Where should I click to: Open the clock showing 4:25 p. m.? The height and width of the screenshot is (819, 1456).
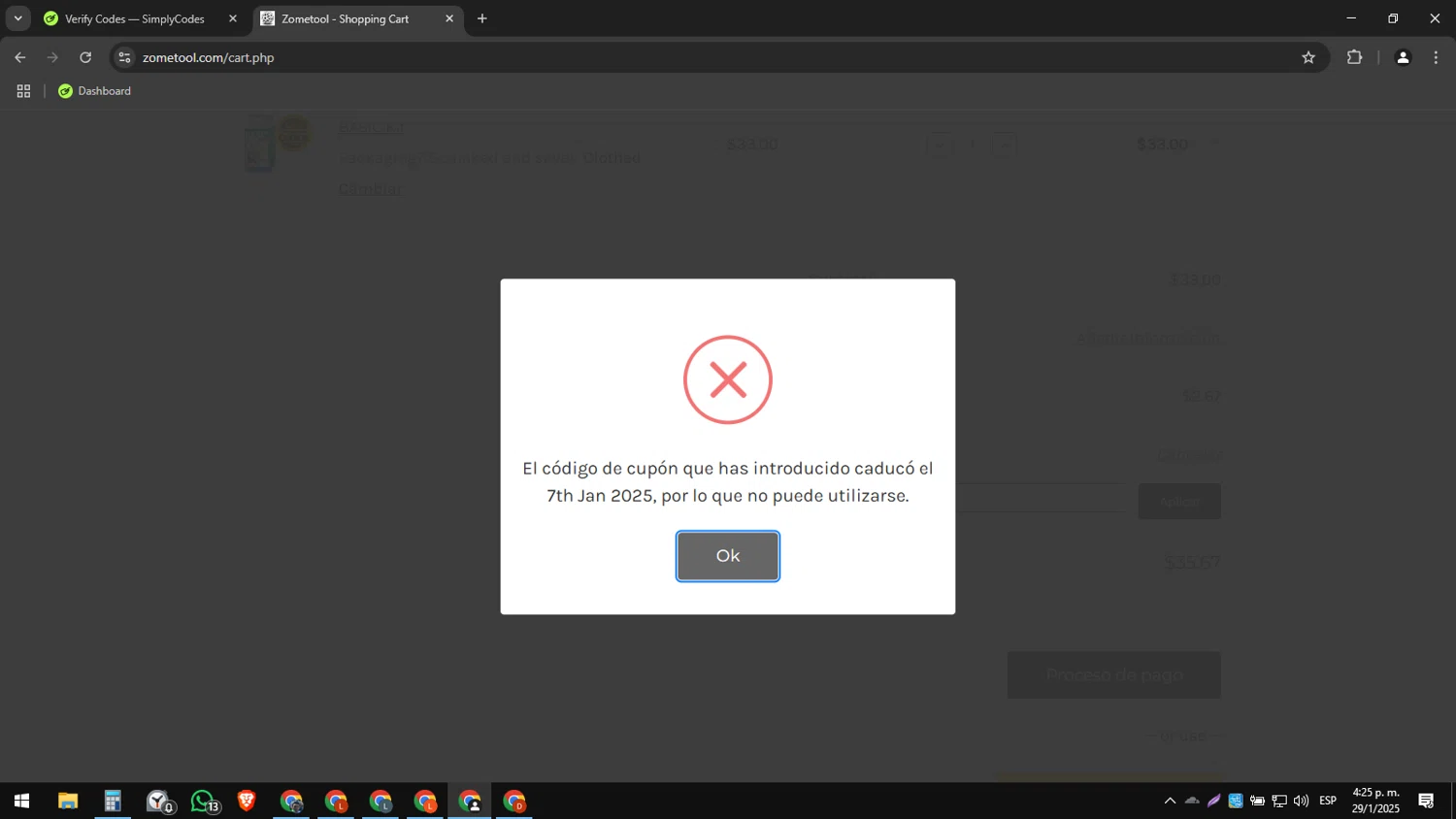tap(1375, 801)
